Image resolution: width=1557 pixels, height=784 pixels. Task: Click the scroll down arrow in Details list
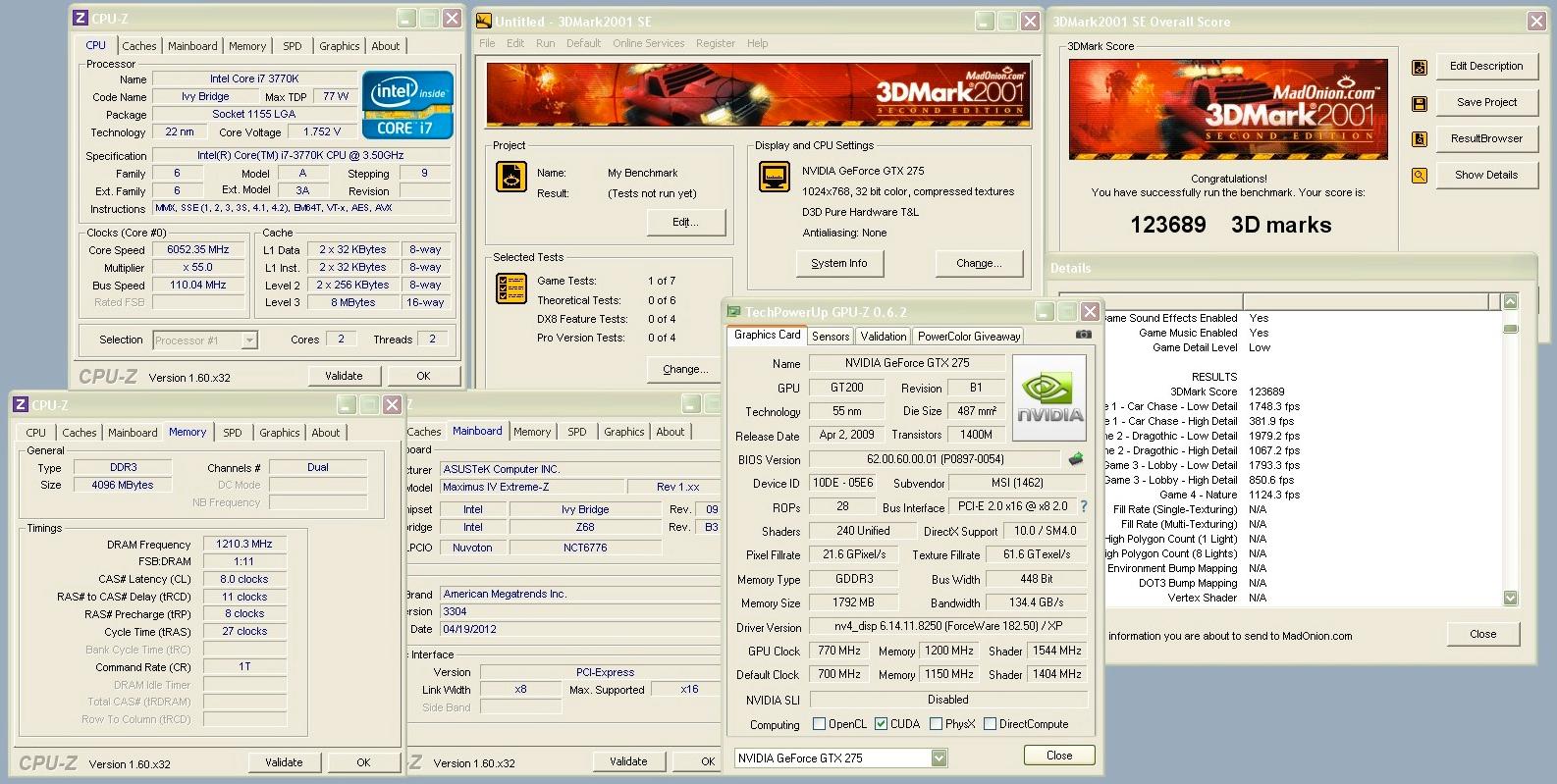[1510, 598]
